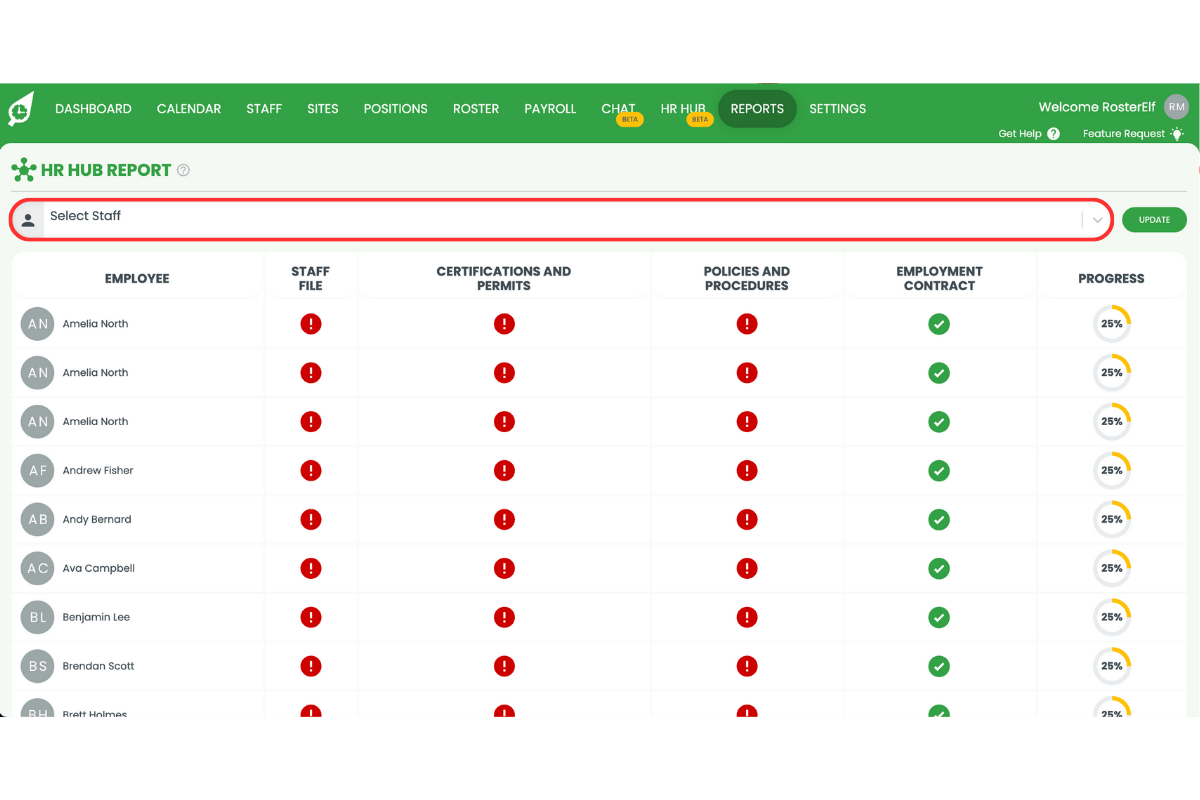Click Andy Bernard's Certifications warning icon
Screen dimensions: 1200x800
504,519
